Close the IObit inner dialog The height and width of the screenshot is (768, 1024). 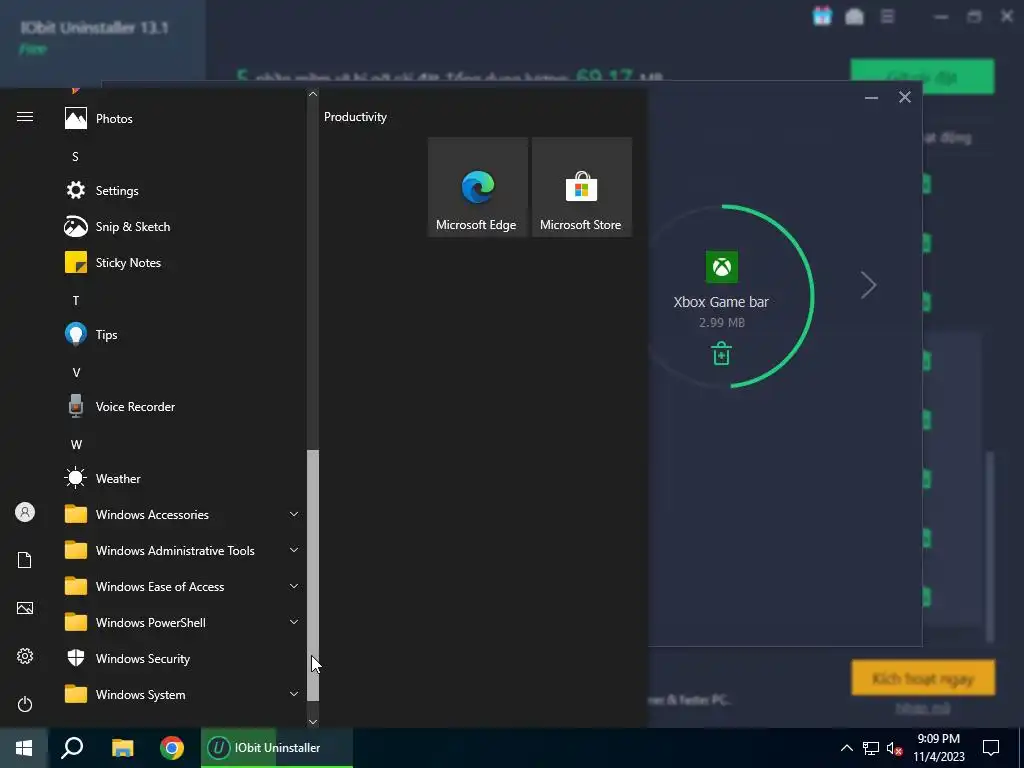pyautogui.click(x=904, y=97)
